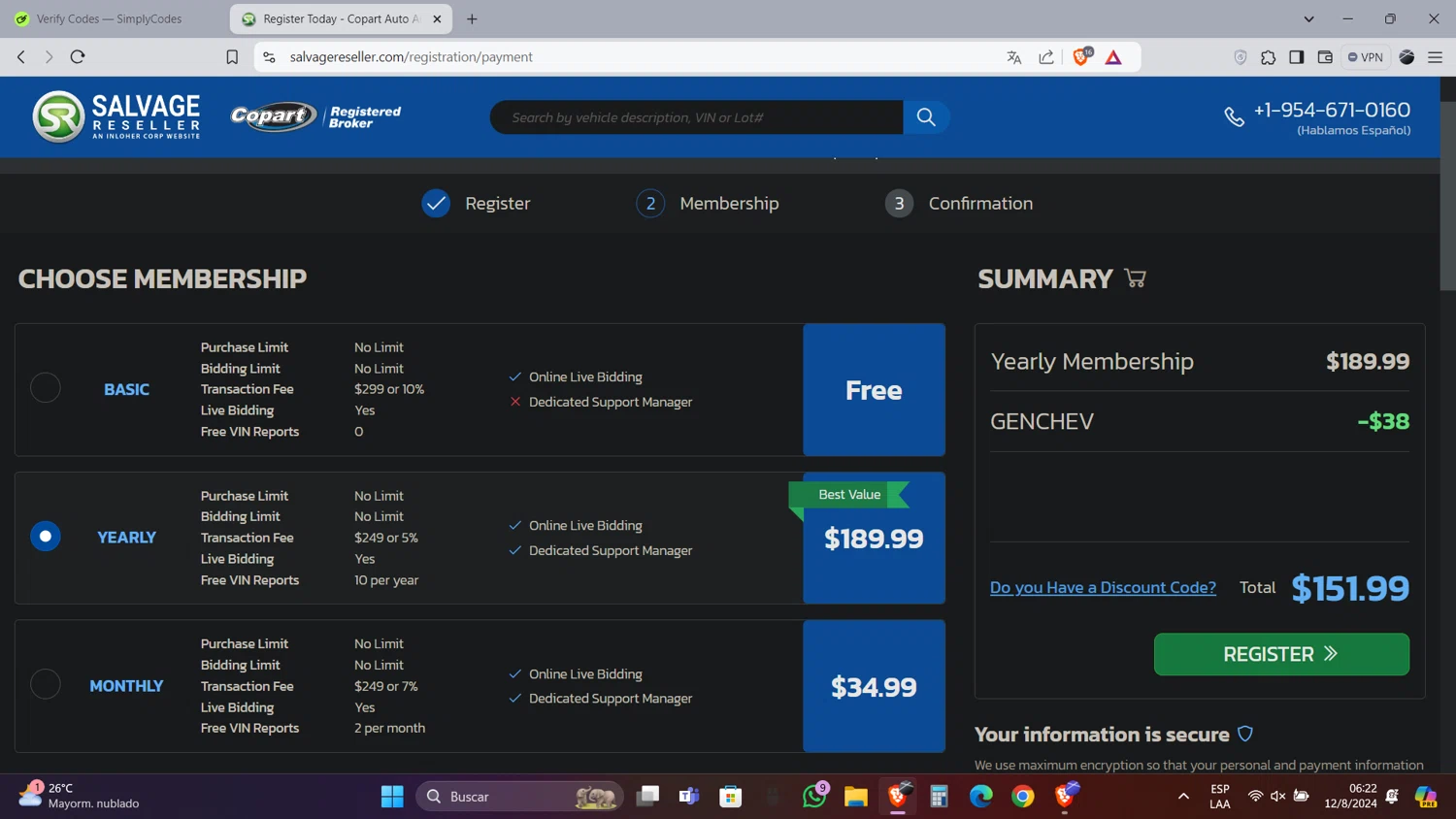1456x819 pixels.
Task: Click the Copart Registered Broker logo
Action: pyautogui.click(x=316, y=116)
